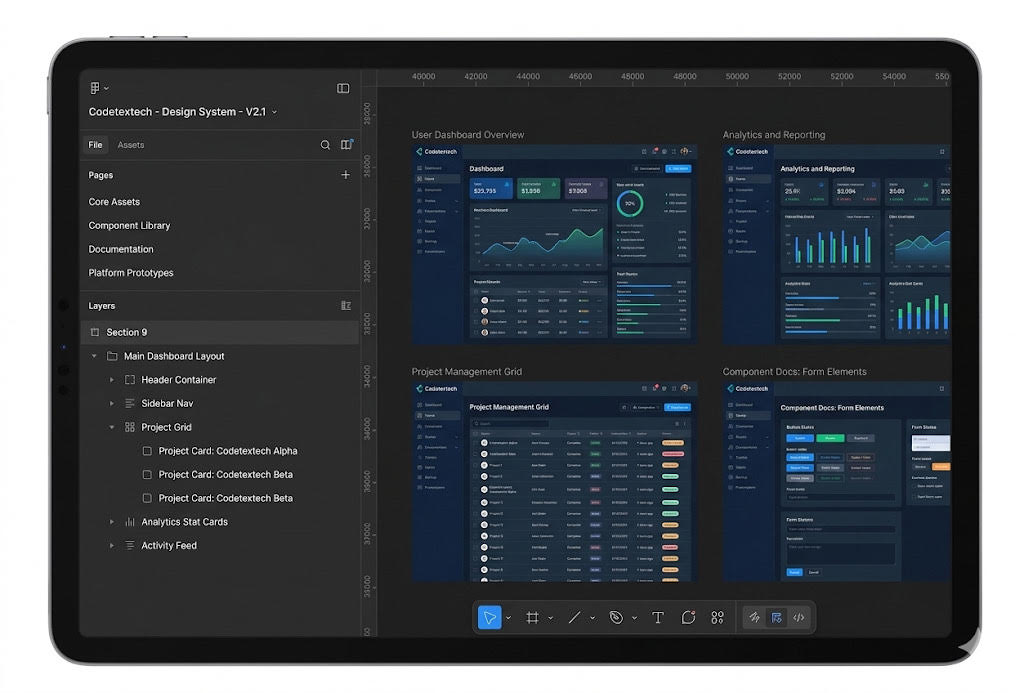This screenshot has height=693, width=1024.
Task: Select the Component Docs Form Elements frame thumbnail
Action: [837, 481]
